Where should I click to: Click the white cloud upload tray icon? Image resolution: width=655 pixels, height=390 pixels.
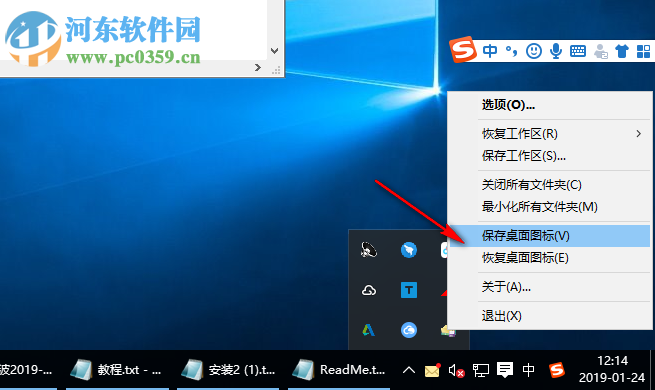click(x=369, y=290)
